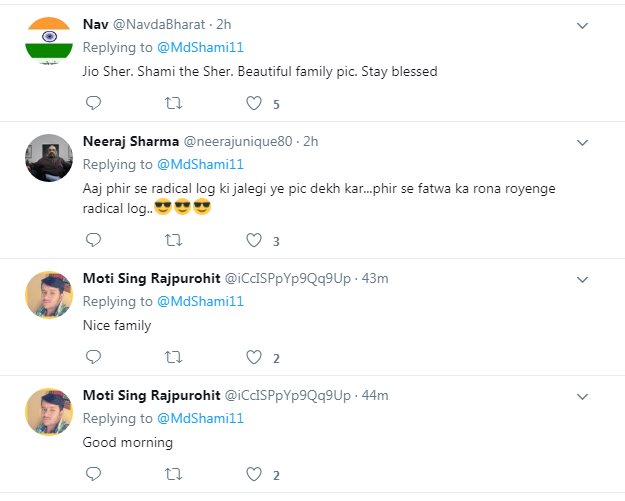Like the 'Nice family' tweet

(x=254, y=357)
